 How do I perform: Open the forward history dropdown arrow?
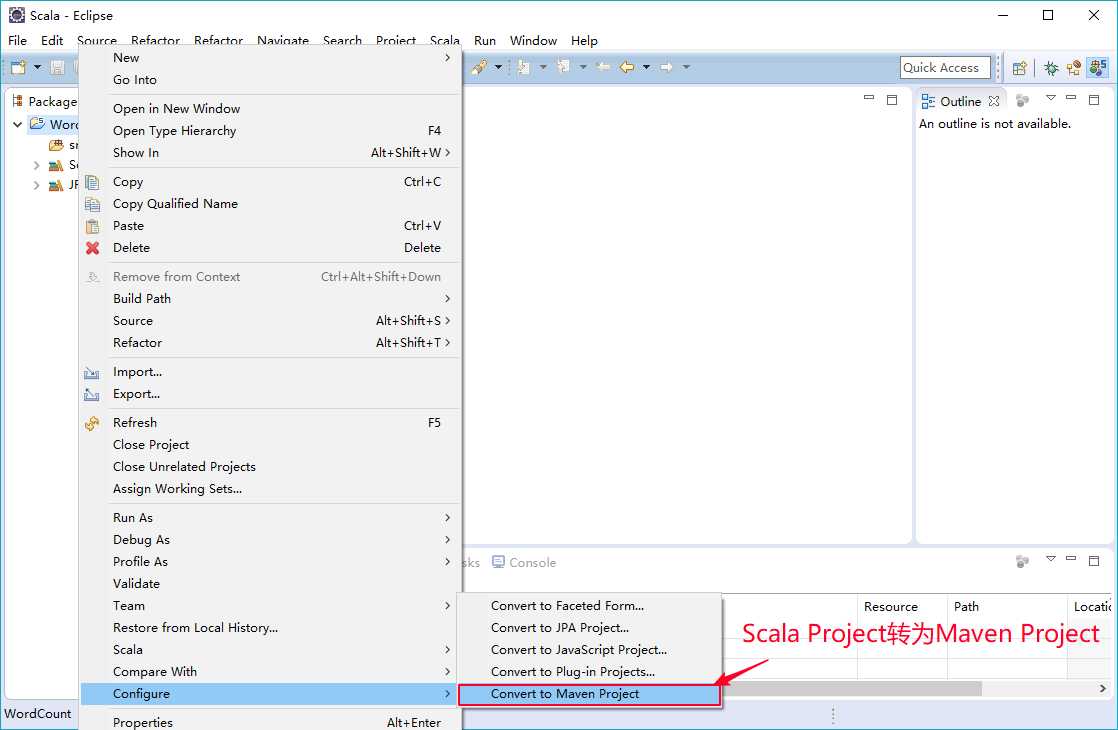(686, 67)
